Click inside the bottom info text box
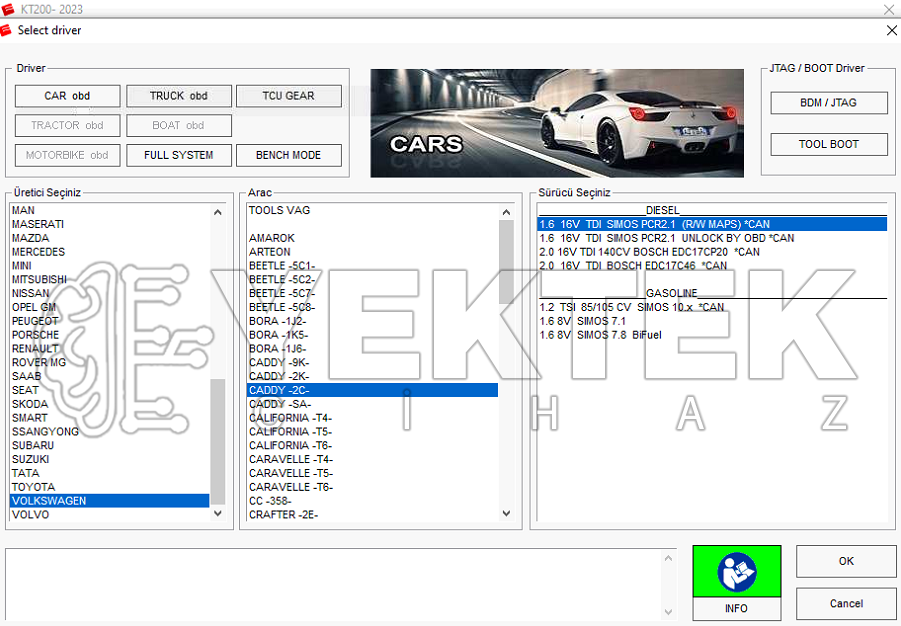Viewport: 901px width, 626px height. coord(333,585)
